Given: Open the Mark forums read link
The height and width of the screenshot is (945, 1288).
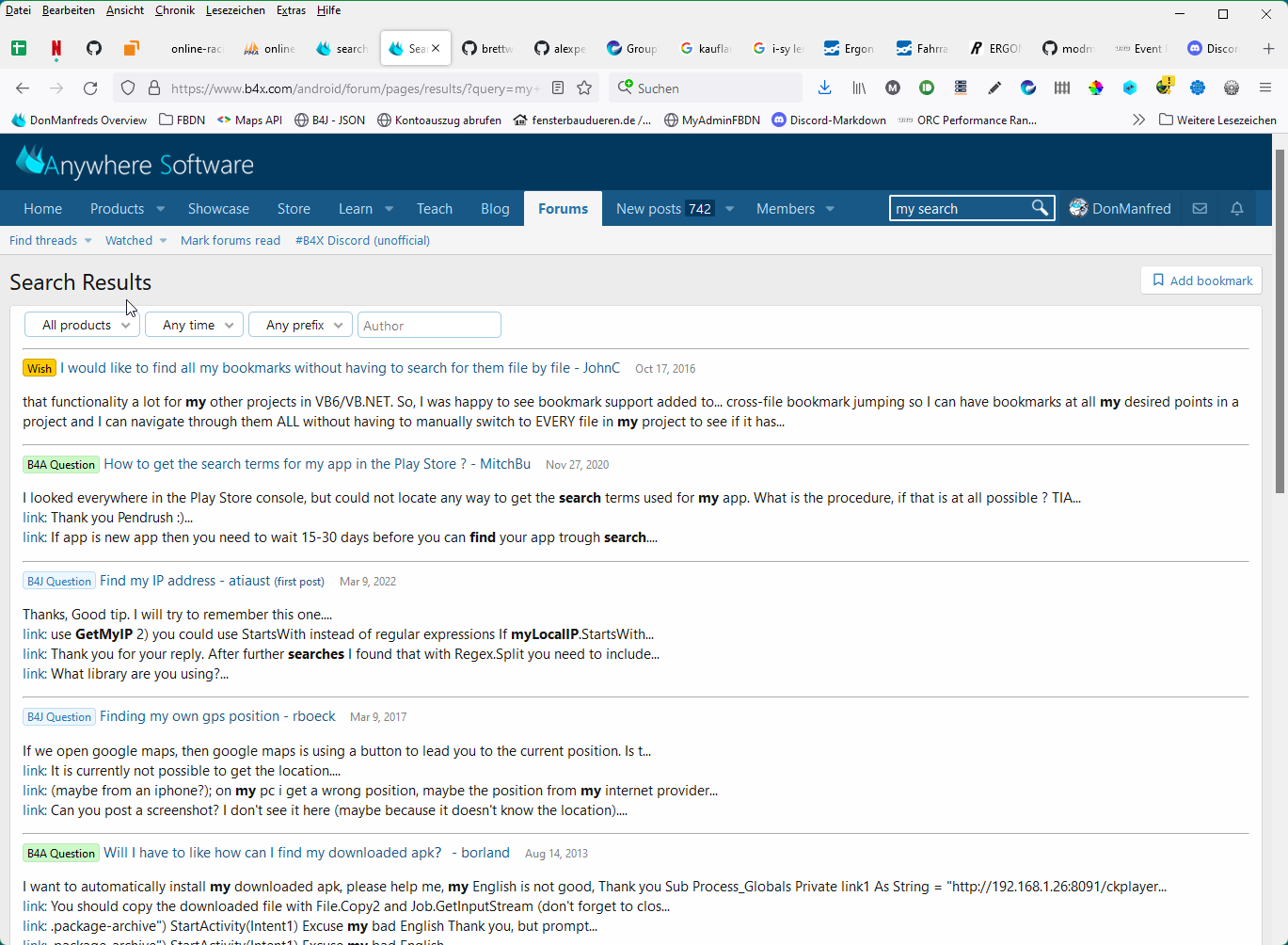Looking at the screenshot, I should point(230,240).
